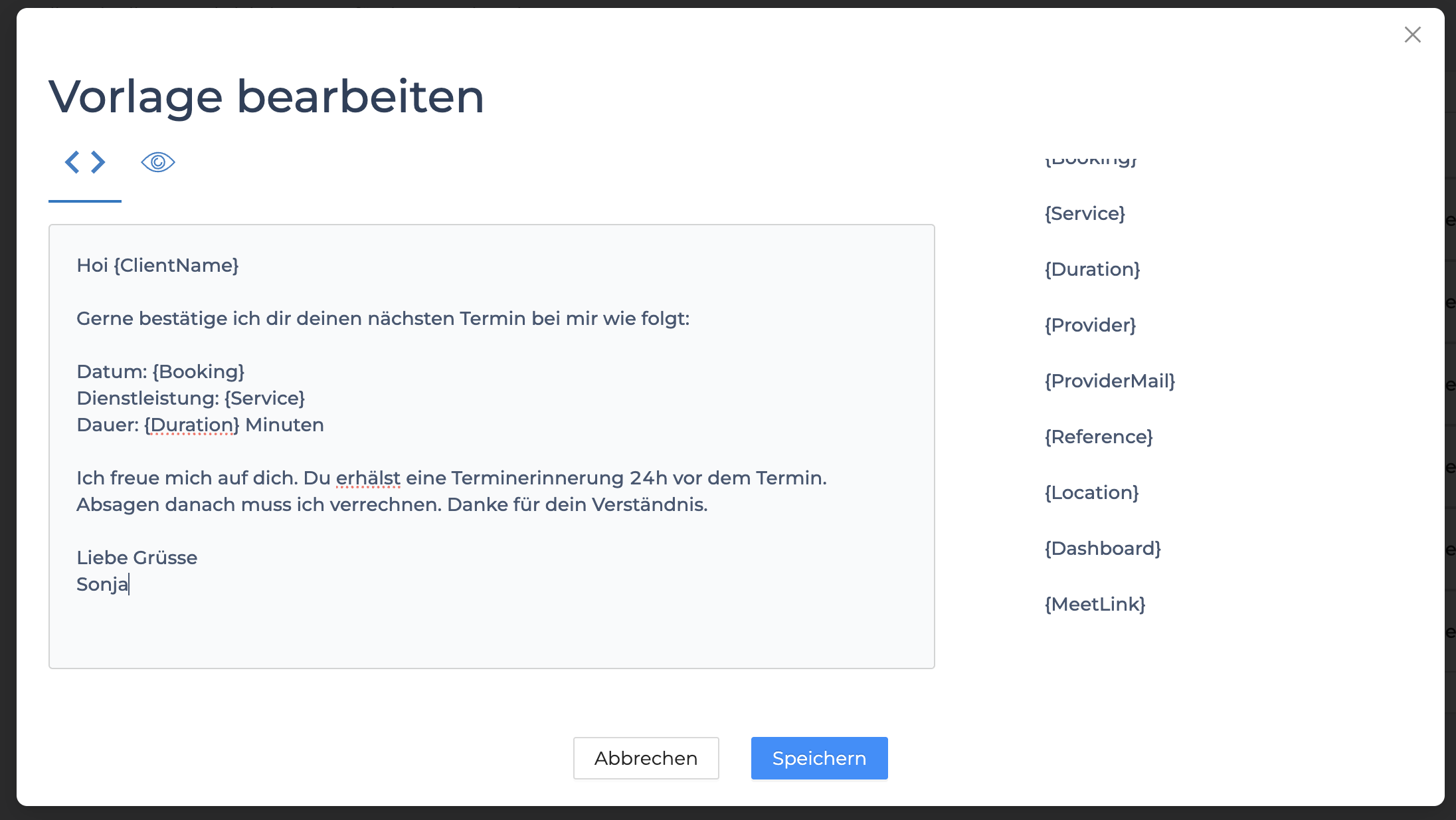Switch to the code editor tab
The image size is (1456, 820).
(85, 162)
